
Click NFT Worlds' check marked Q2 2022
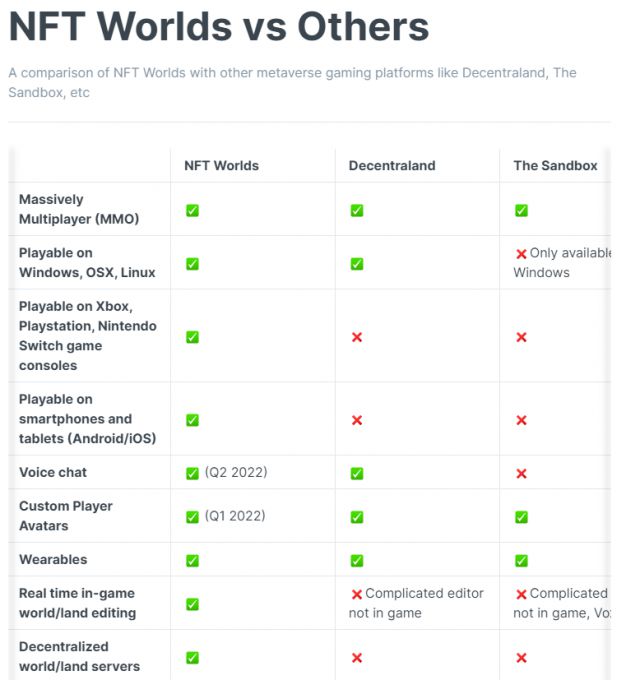pyautogui.click(x=192, y=473)
